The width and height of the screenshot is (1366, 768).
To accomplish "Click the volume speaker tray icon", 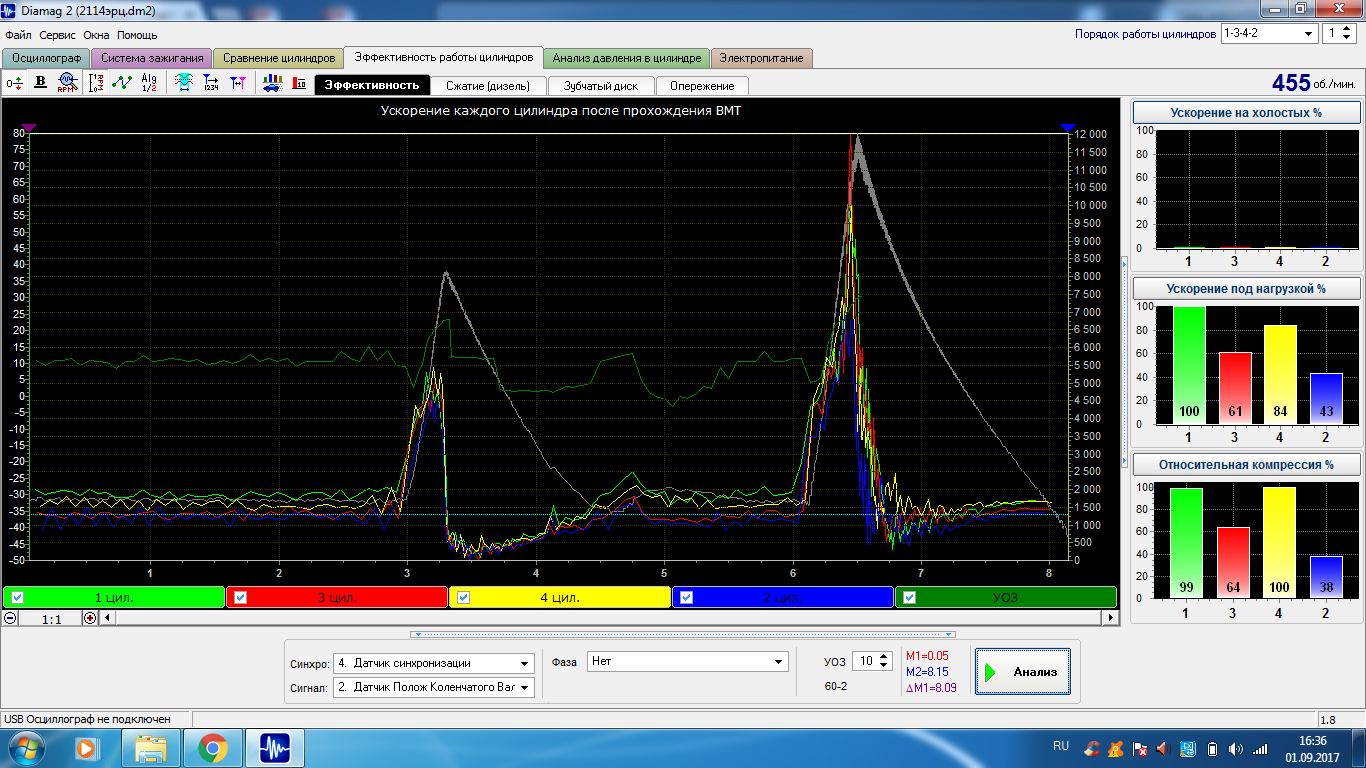I will (x=1236, y=748).
